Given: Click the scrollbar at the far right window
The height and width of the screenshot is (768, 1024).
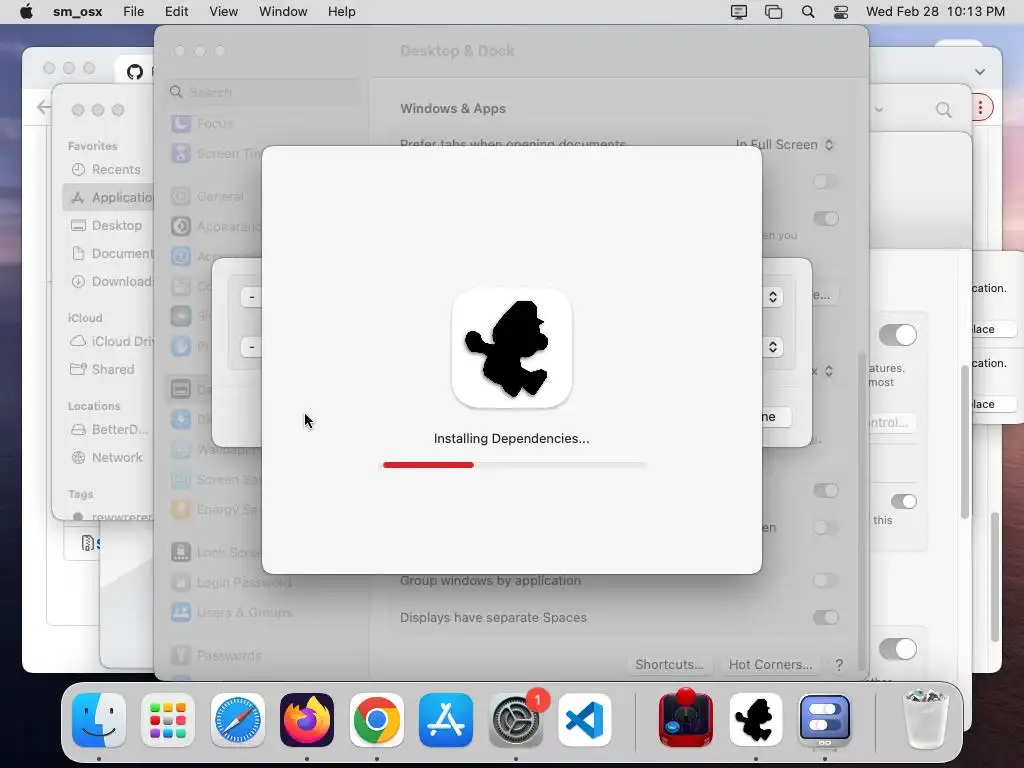Looking at the screenshot, I should [x=995, y=577].
